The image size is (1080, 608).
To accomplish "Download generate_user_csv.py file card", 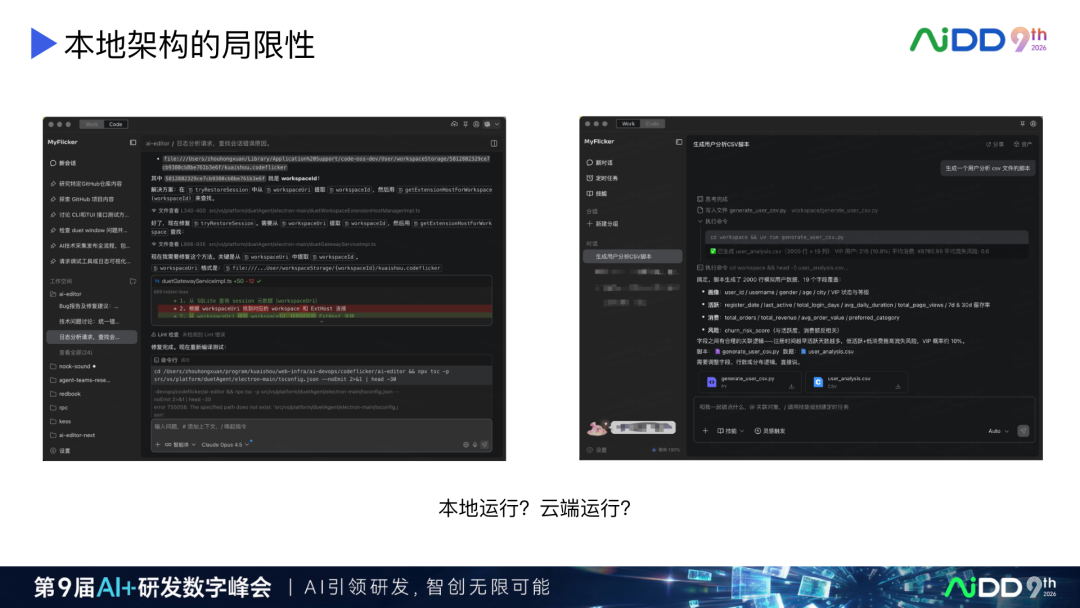I will [x=791, y=386].
